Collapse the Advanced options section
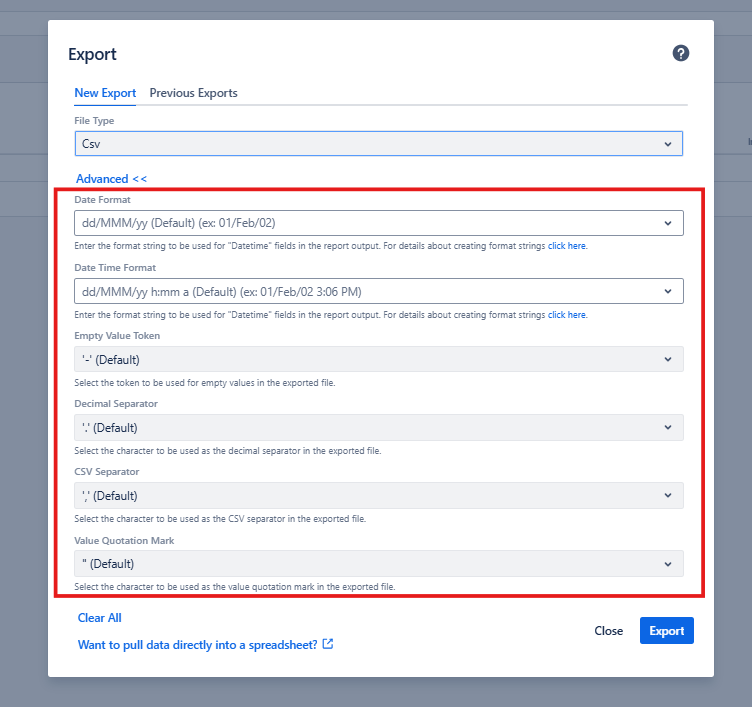Screen dimensions: 752x707 [x=111, y=179]
